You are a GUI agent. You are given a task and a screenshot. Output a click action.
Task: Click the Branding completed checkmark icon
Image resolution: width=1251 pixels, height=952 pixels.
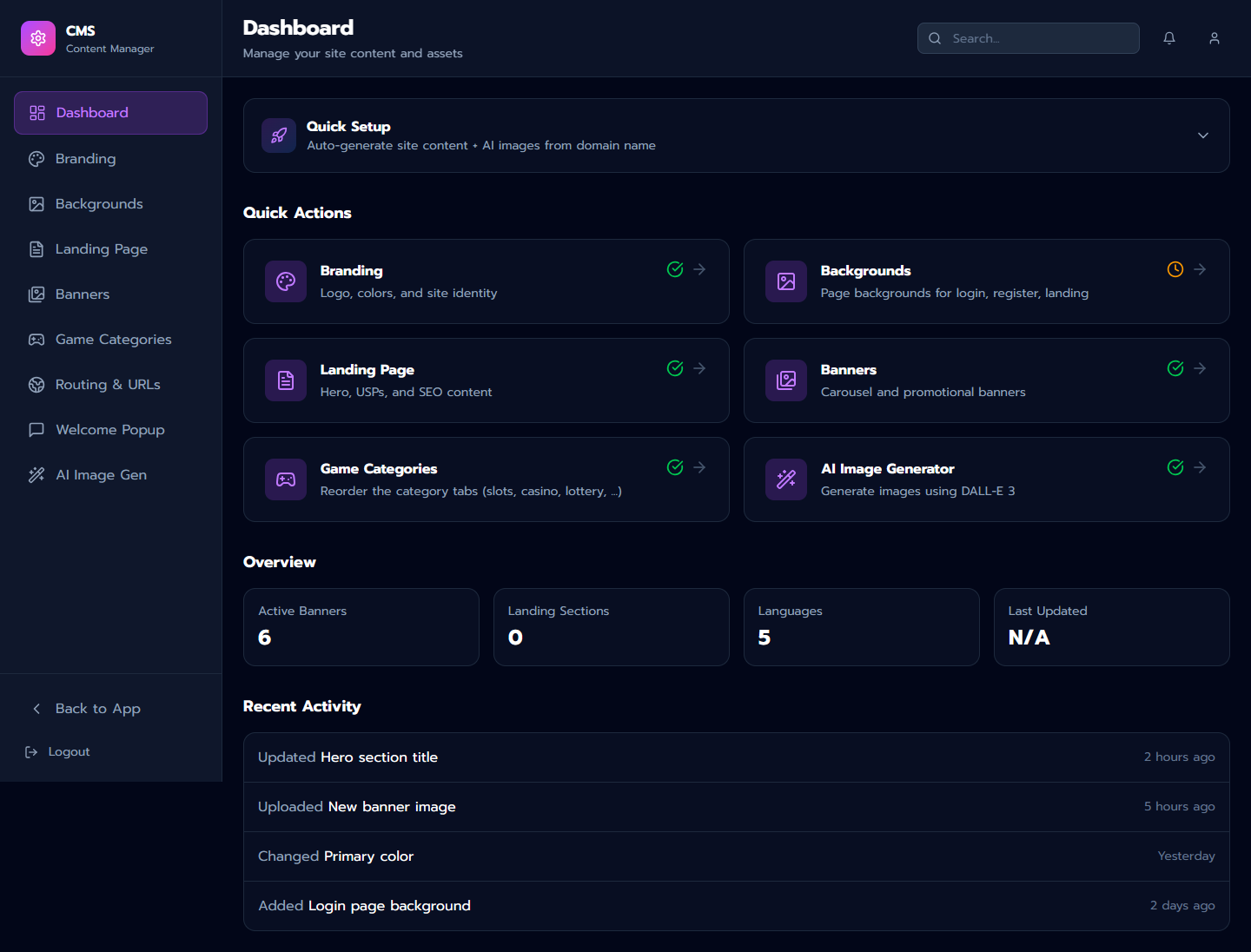tap(675, 269)
